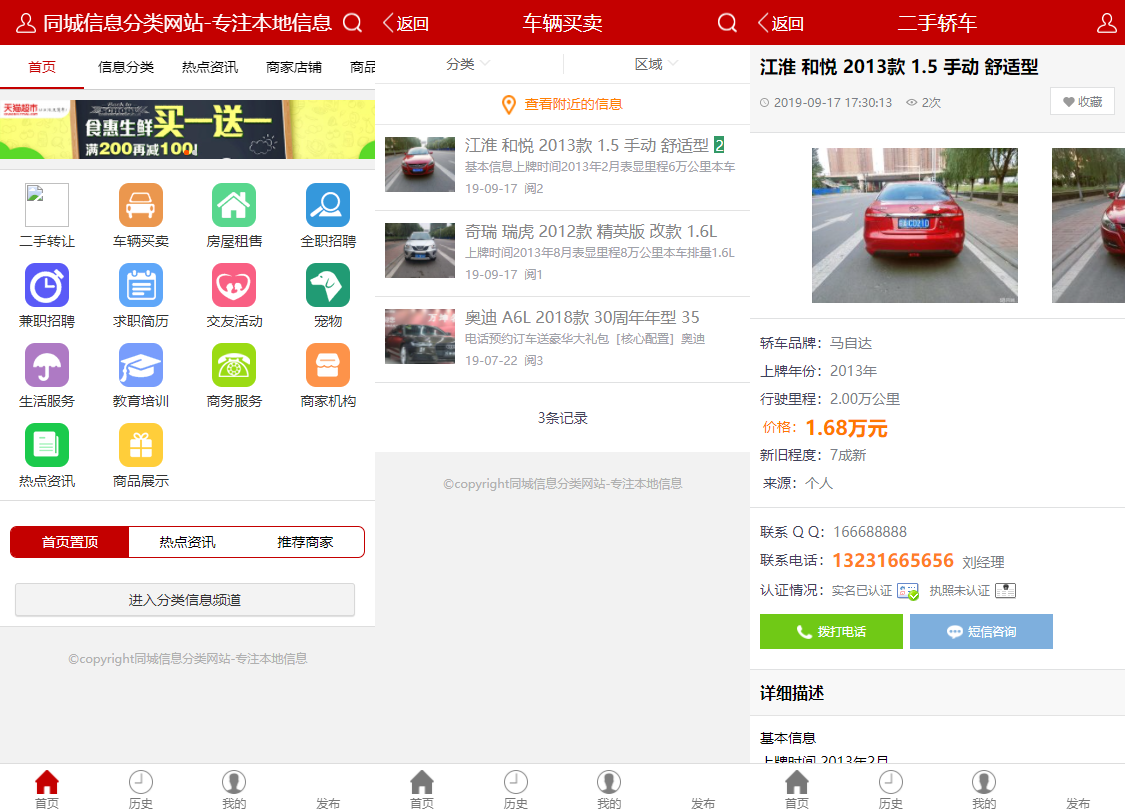Click the green 拨打电话 button
This screenshot has height=812, width=1125.
pyautogui.click(x=832, y=631)
